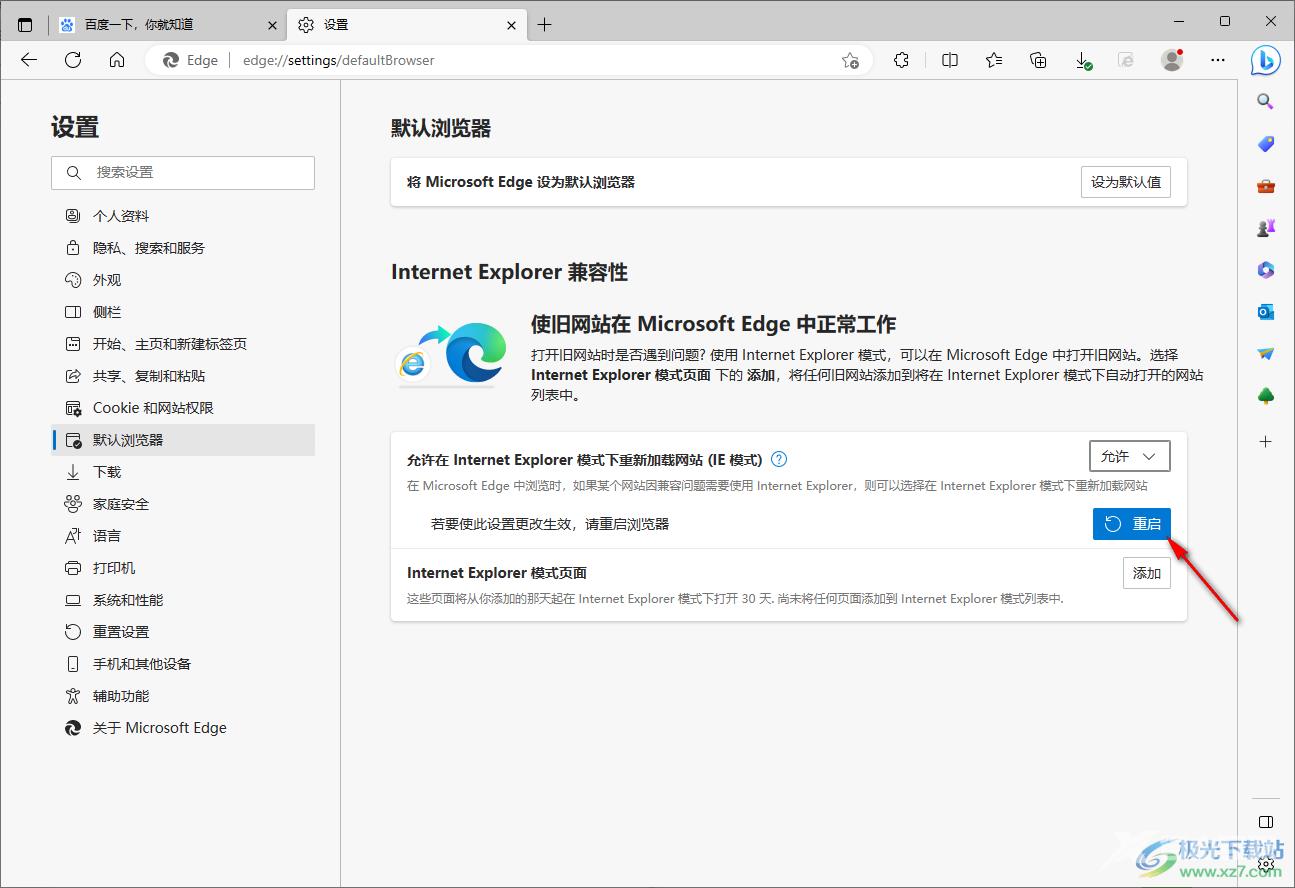Open Cookie 和网站权限 section
1295x888 pixels.
184,408
